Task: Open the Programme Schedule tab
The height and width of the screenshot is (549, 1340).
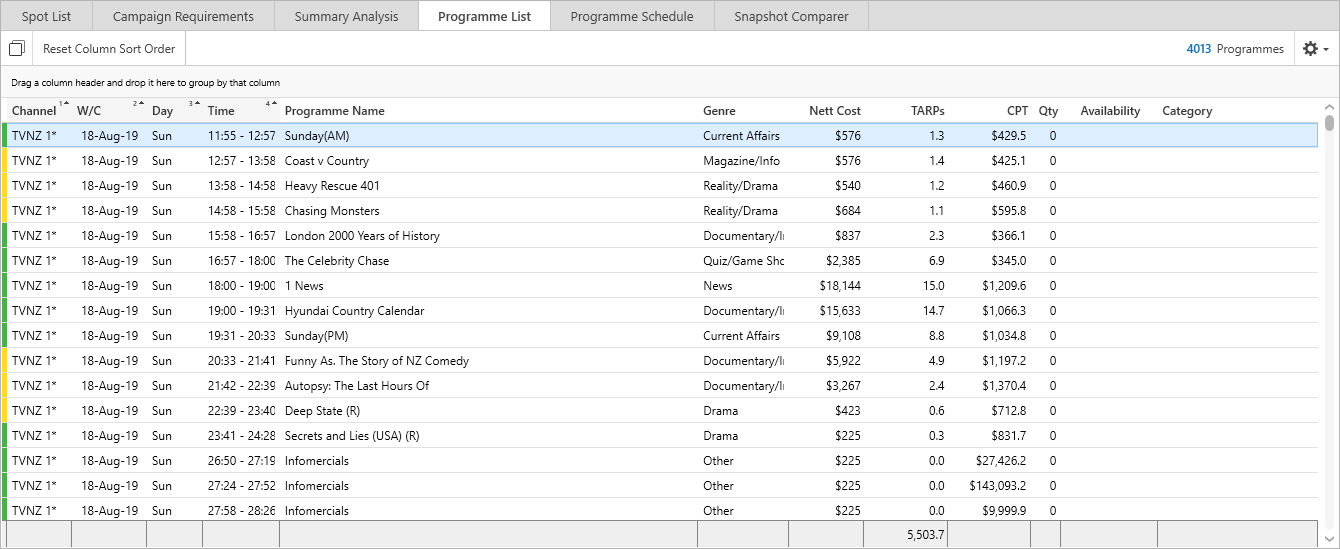Action: [x=632, y=16]
